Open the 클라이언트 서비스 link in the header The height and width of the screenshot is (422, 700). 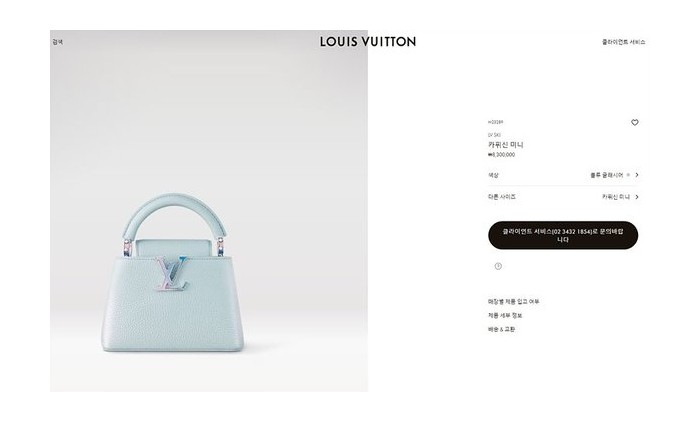(x=624, y=42)
